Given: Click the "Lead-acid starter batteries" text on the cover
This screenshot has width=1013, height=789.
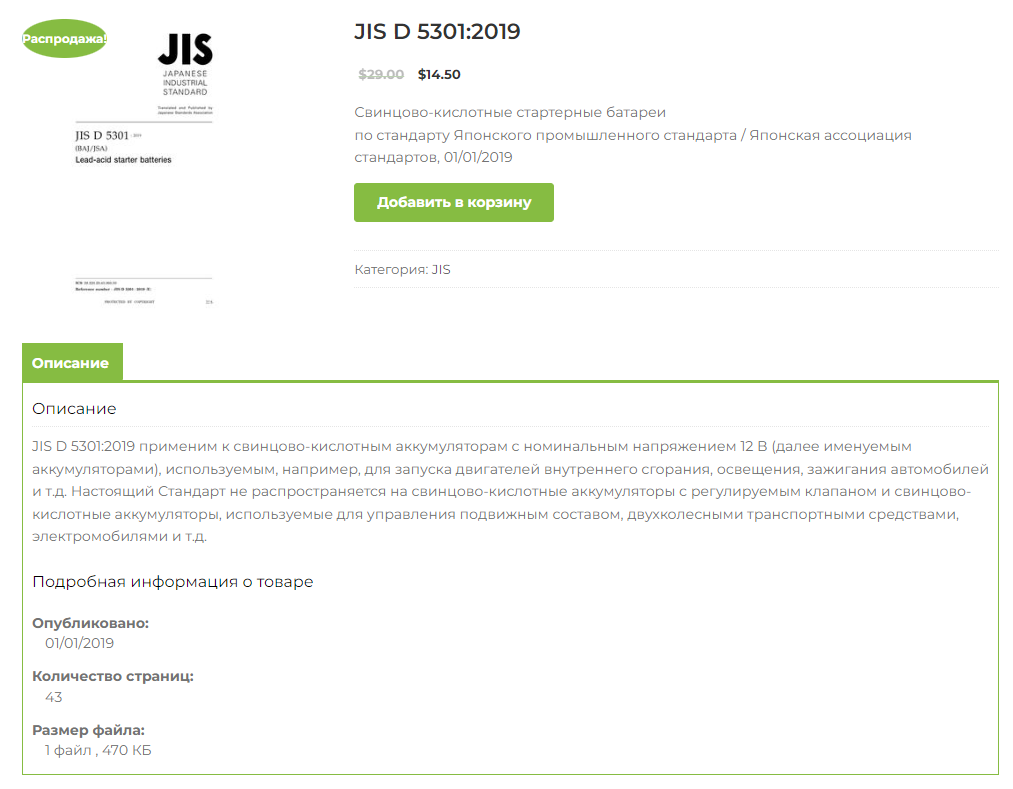Looking at the screenshot, I should click(x=123, y=160).
